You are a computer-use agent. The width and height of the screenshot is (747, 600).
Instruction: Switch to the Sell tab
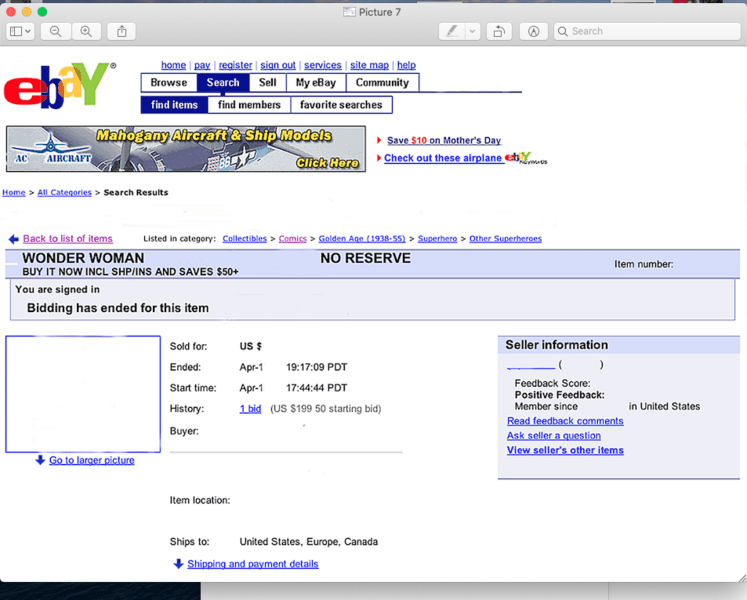click(268, 82)
